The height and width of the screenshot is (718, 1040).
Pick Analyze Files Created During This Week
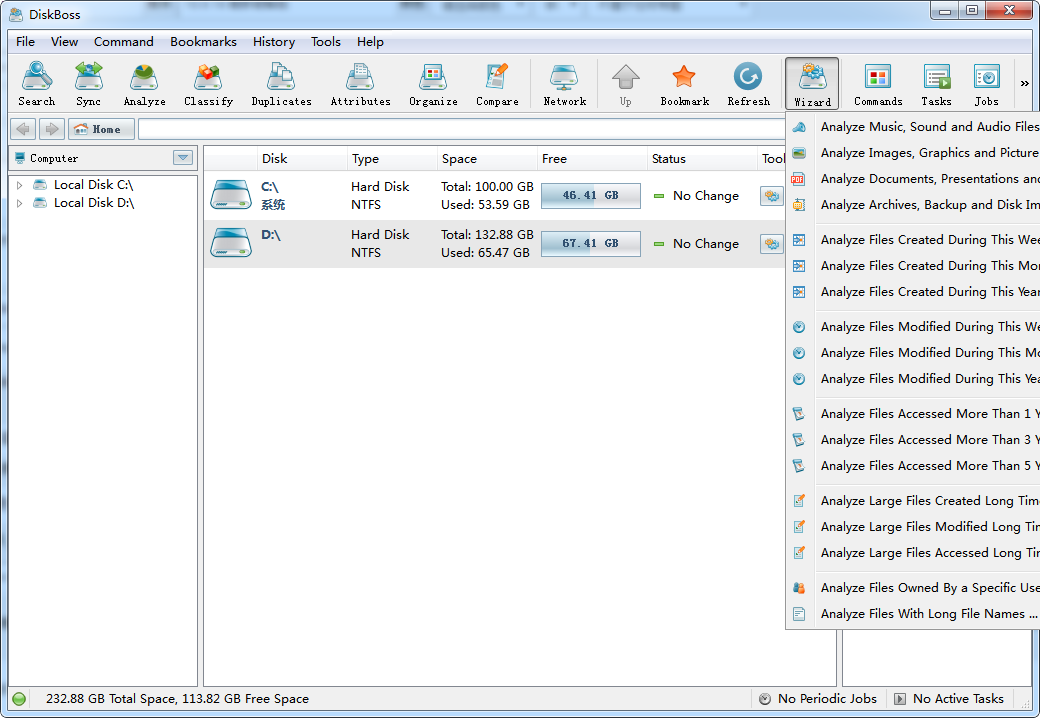pyautogui.click(x=914, y=240)
